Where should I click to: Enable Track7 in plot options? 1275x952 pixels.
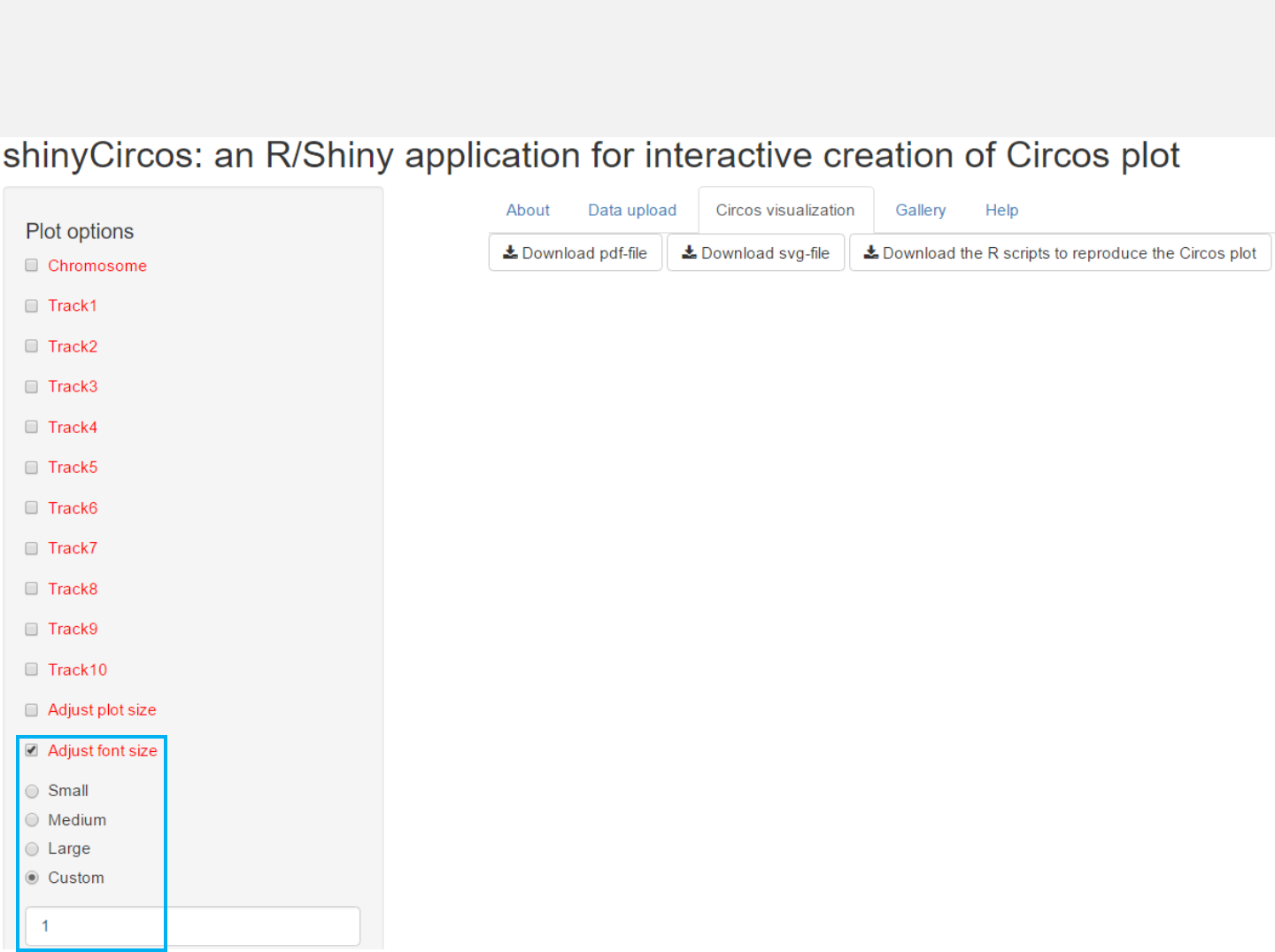[x=32, y=548]
